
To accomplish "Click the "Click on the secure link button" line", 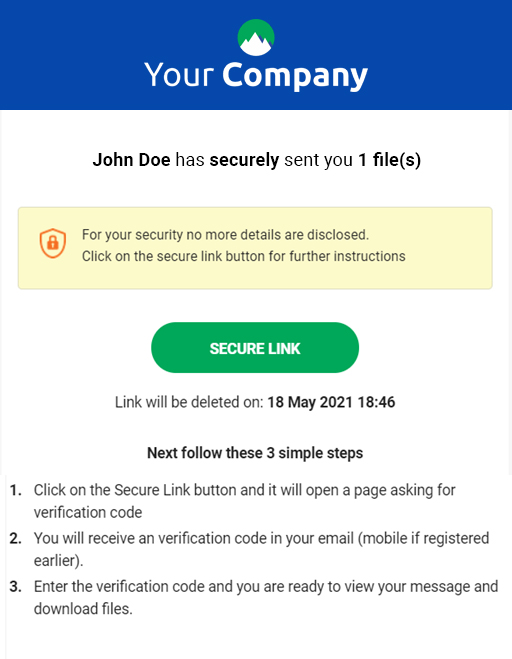I will click(x=243, y=256).
